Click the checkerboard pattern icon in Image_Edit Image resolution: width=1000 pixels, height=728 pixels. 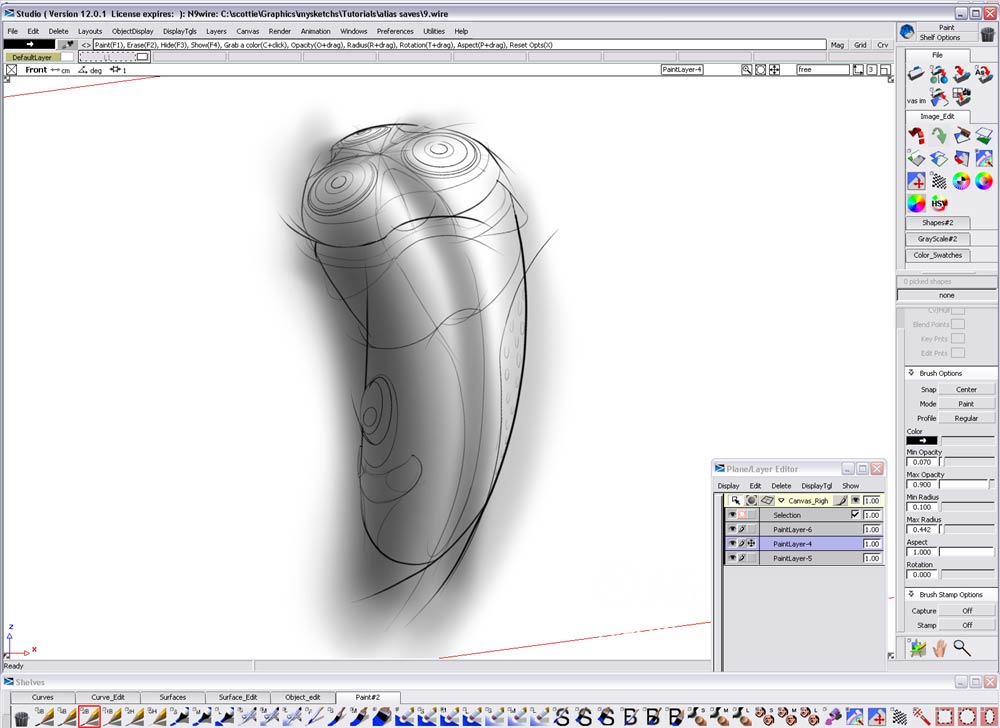[939, 181]
